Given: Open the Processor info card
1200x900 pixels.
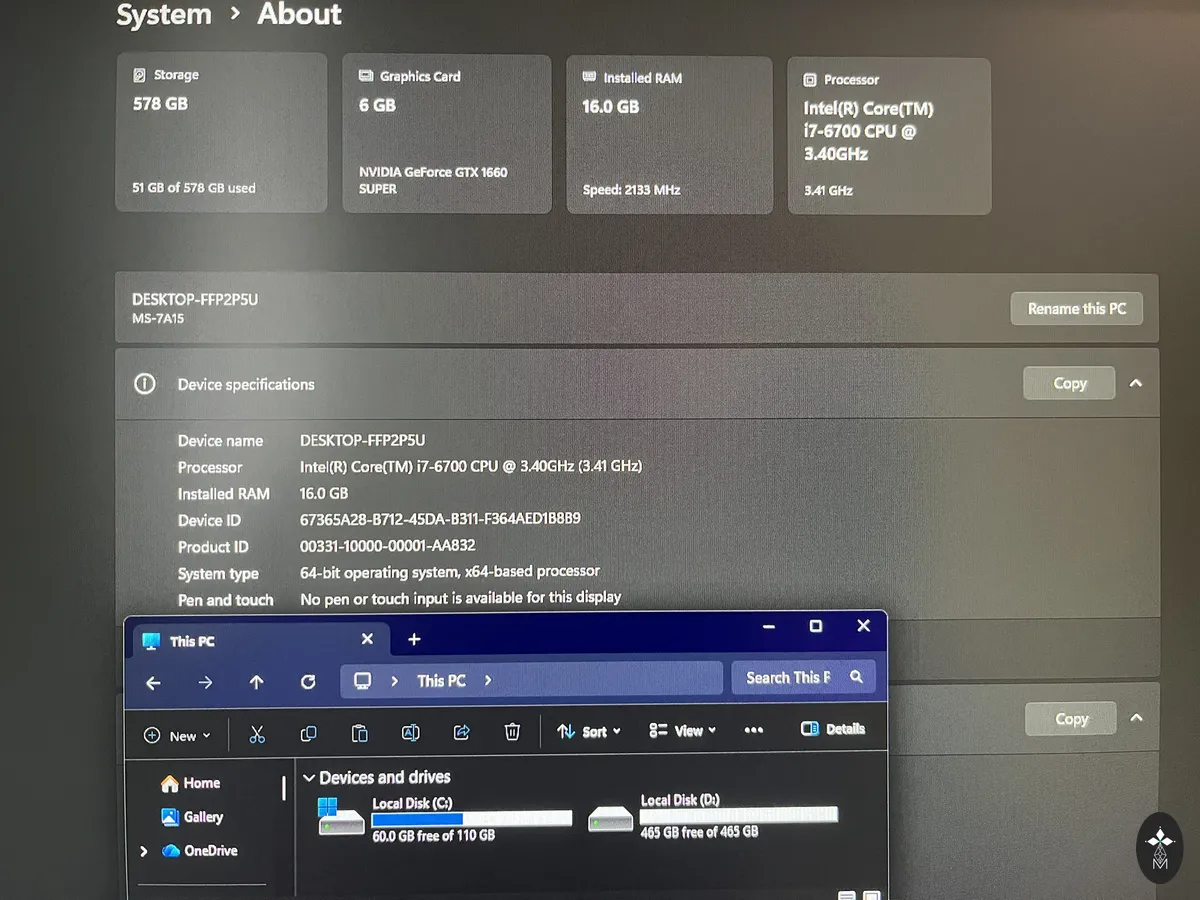Looking at the screenshot, I should point(889,136).
